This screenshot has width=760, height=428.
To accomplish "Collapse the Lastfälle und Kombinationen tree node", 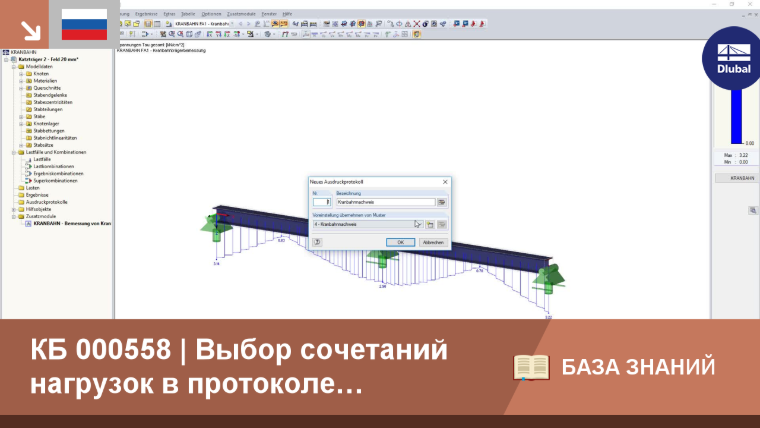I will (x=14, y=152).
